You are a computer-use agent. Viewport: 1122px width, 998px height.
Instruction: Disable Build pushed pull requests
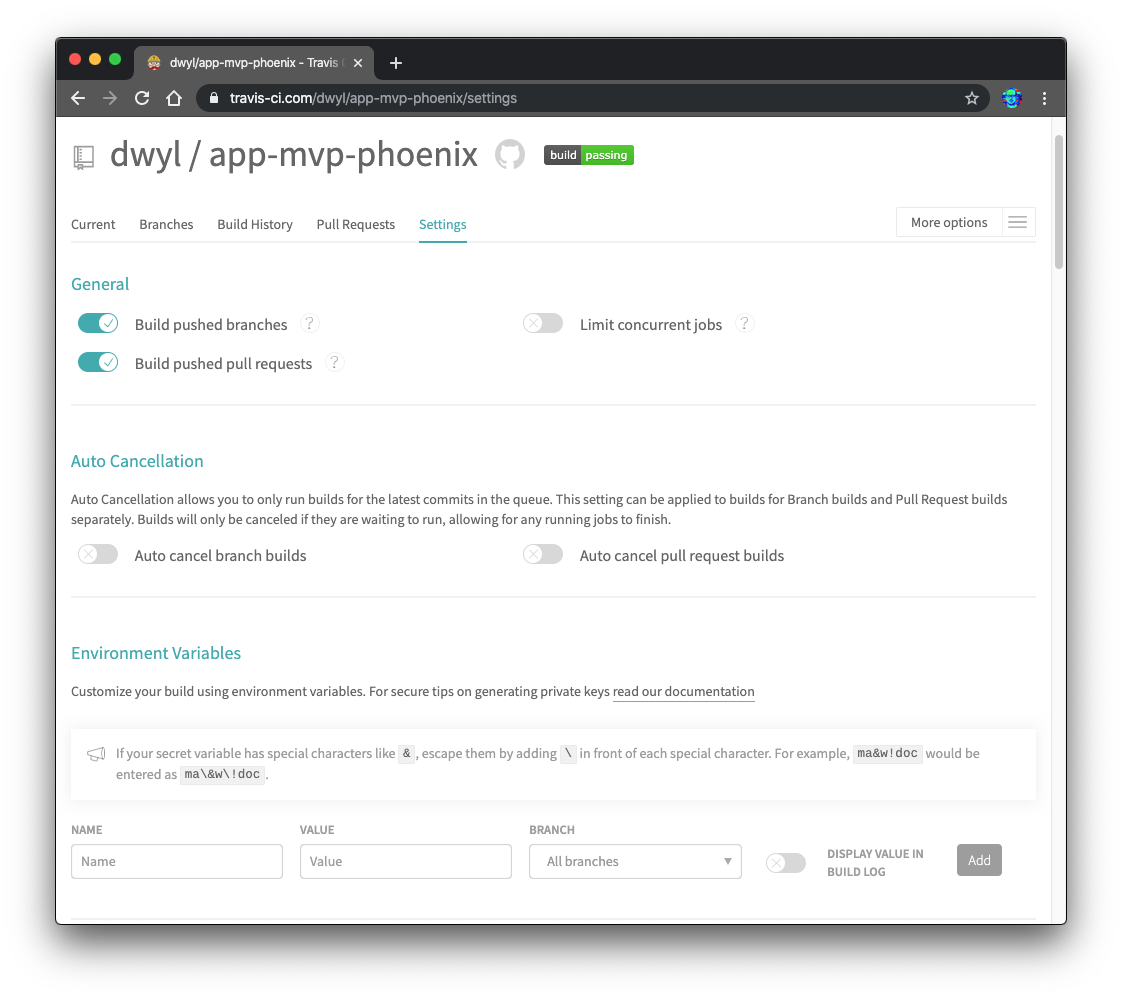(x=97, y=361)
